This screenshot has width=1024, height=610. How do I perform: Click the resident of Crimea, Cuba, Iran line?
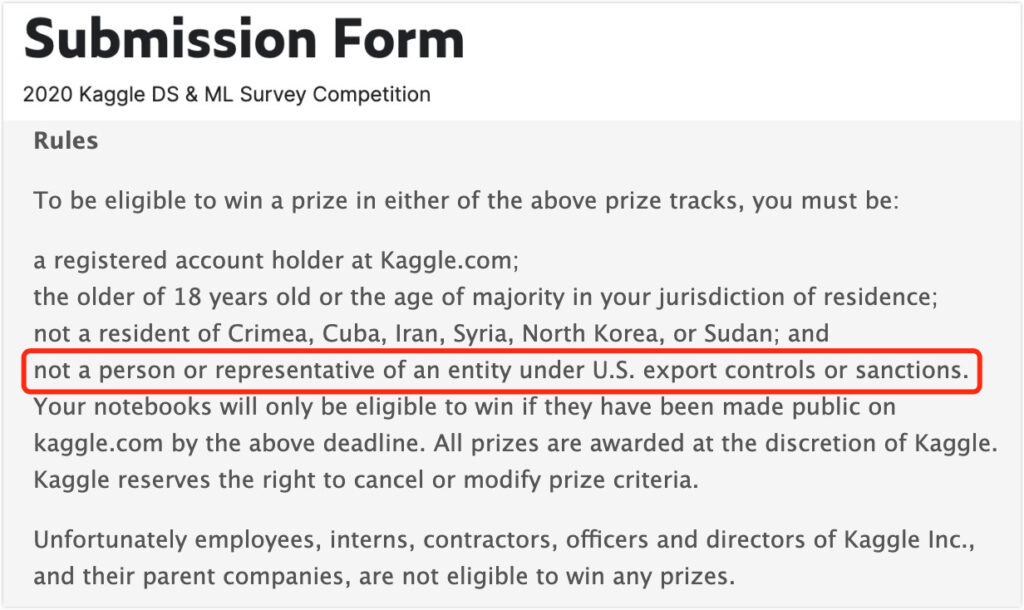point(431,333)
